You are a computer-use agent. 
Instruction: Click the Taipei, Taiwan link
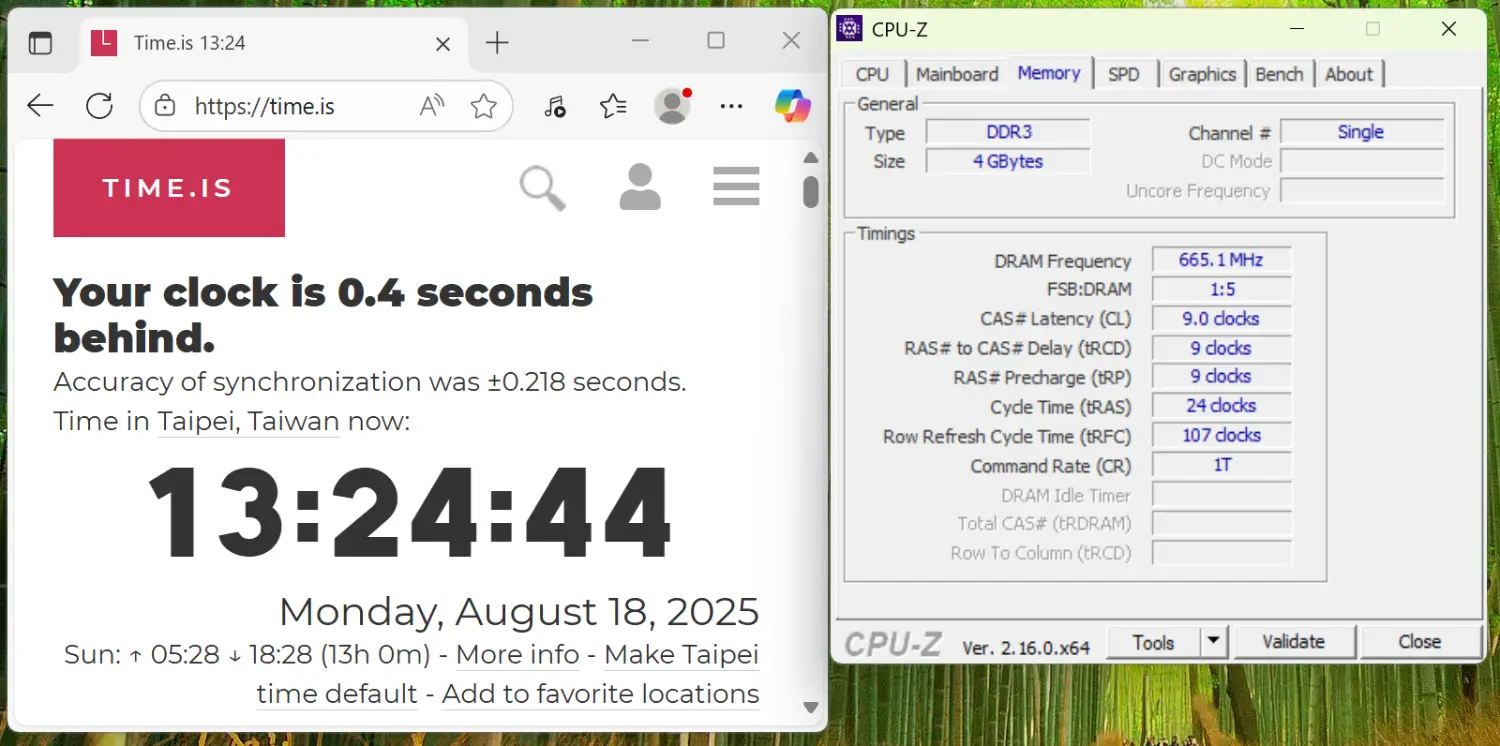tap(248, 421)
